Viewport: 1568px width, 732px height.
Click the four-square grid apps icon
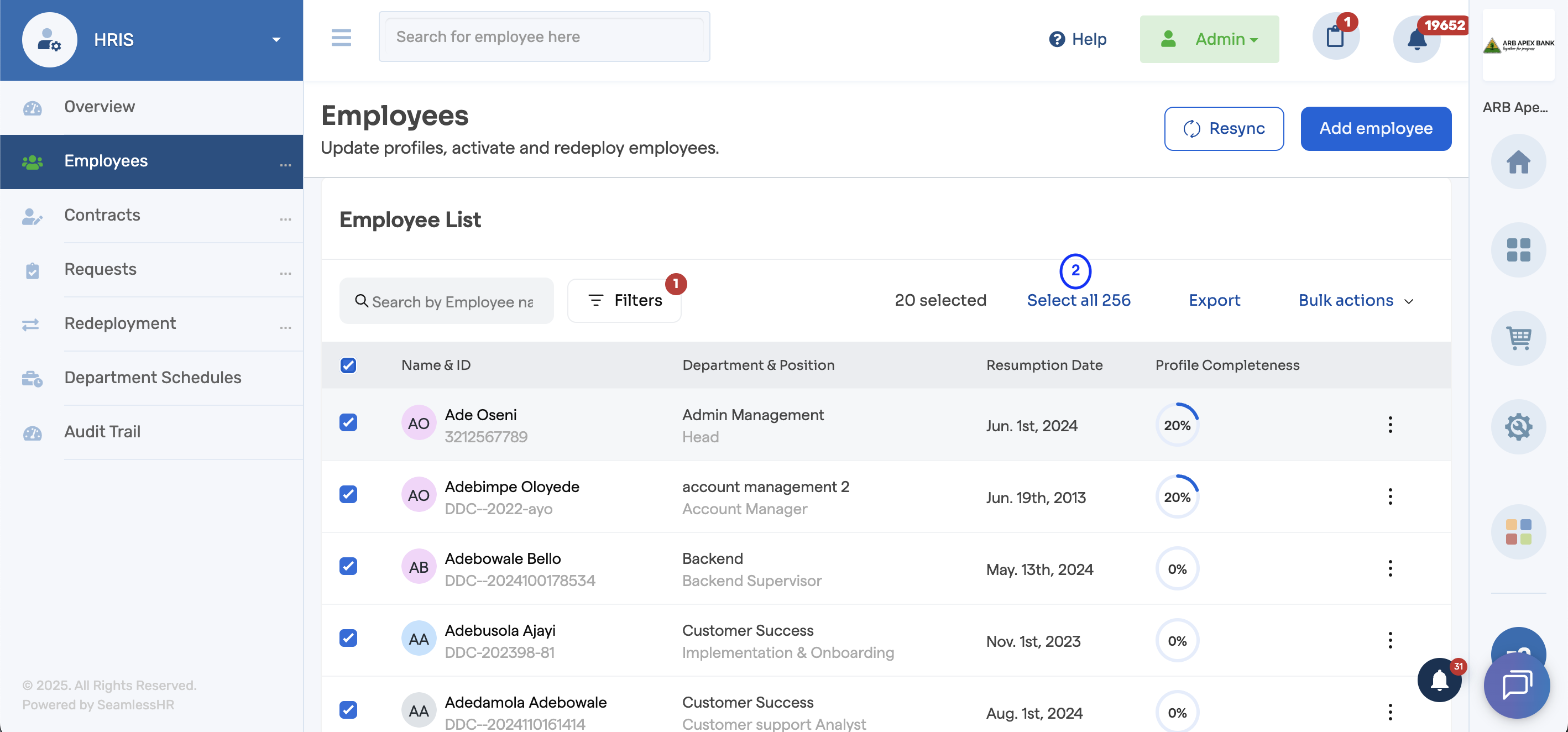(1518, 250)
